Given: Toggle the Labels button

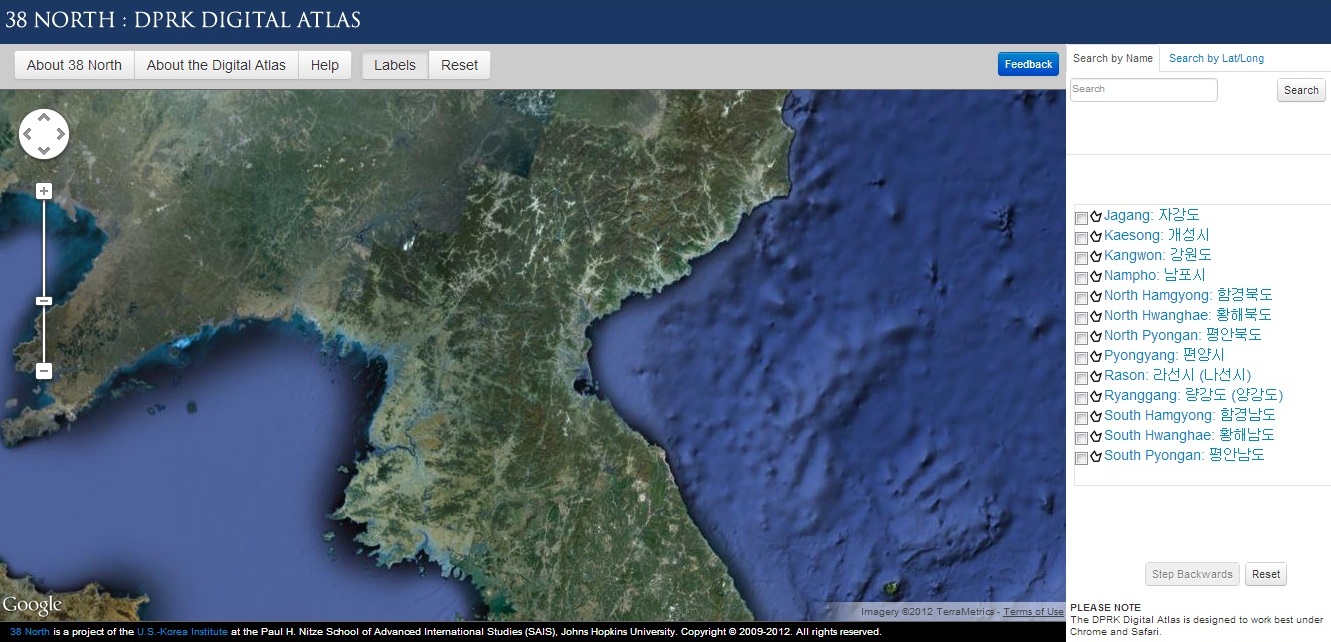Looking at the screenshot, I should click(x=394, y=64).
